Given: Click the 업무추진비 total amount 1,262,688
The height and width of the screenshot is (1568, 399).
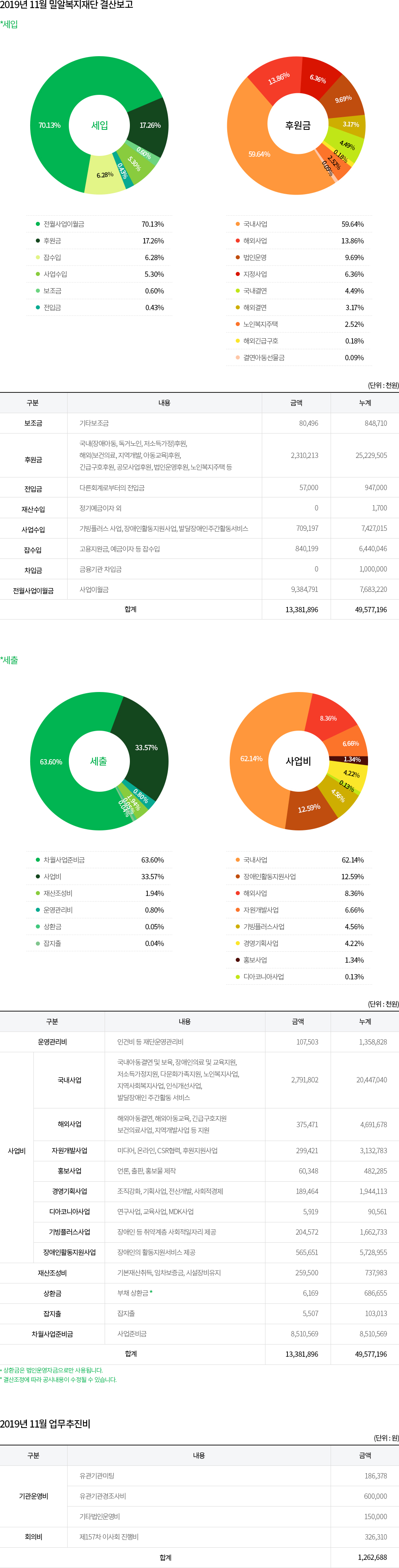Looking at the screenshot, I should point(372,1557).
